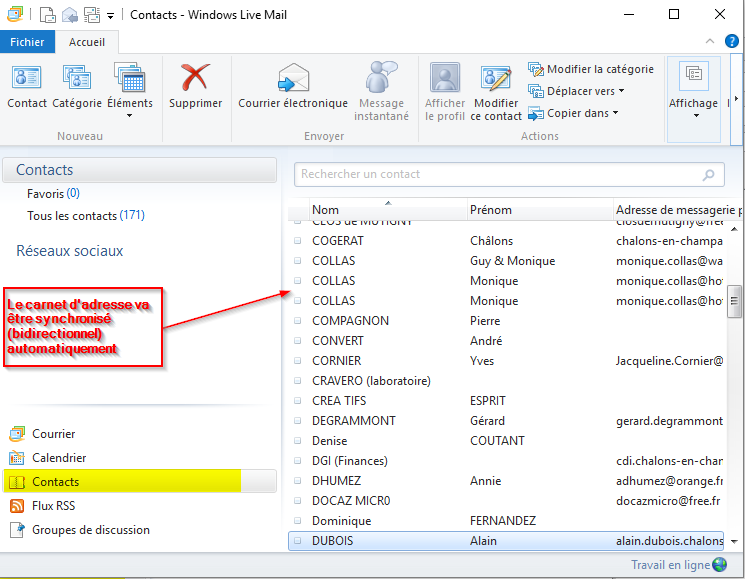745x579 pixels.
Task: Click Modifier ce contact icon
Action: 496,78
